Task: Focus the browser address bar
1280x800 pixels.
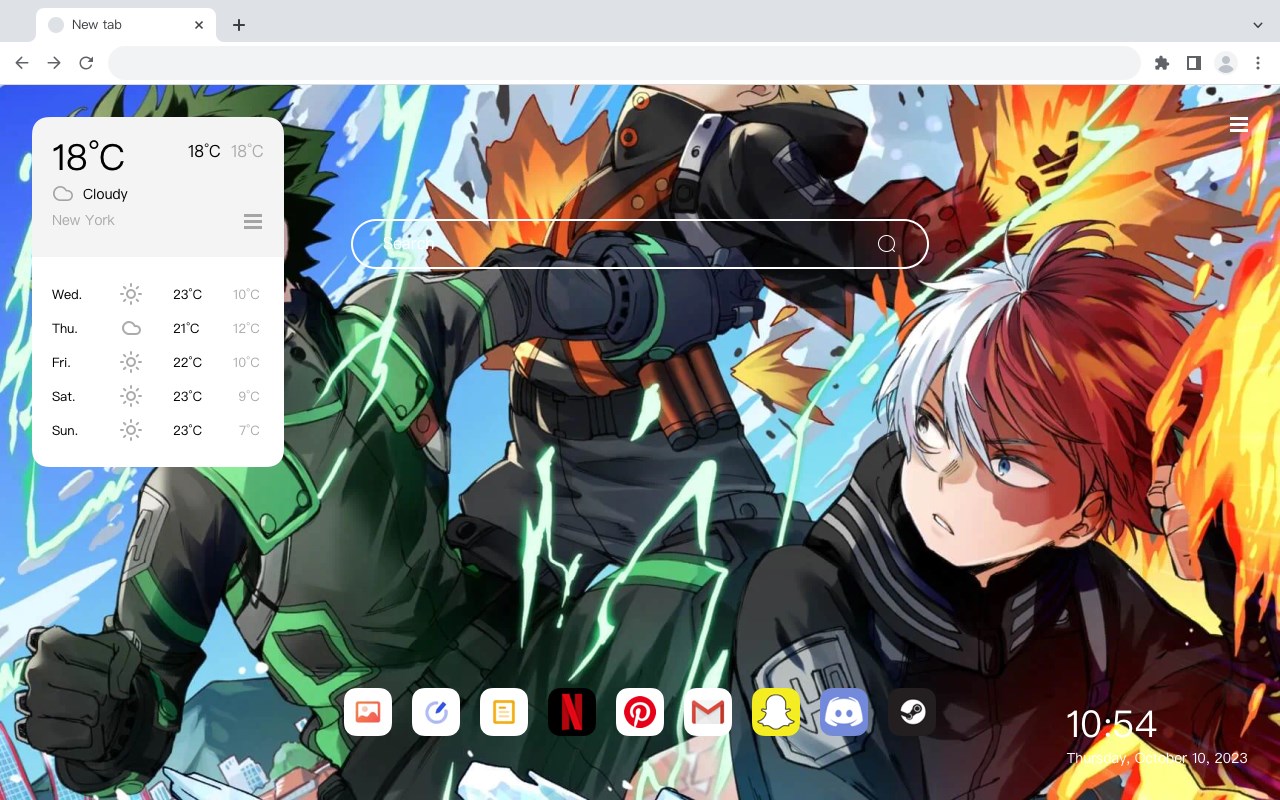Action: (x=624, y=63)
